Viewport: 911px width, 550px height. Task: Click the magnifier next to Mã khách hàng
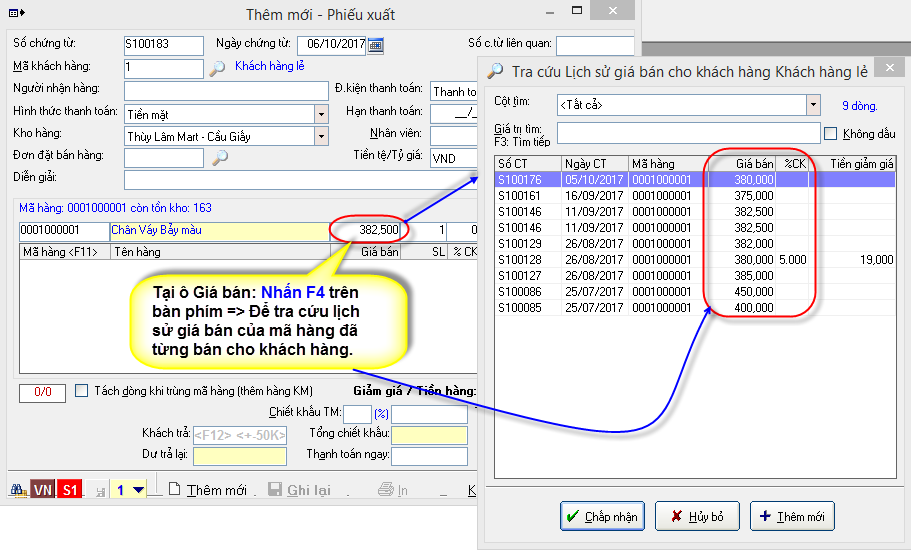(x=217, y=68)
